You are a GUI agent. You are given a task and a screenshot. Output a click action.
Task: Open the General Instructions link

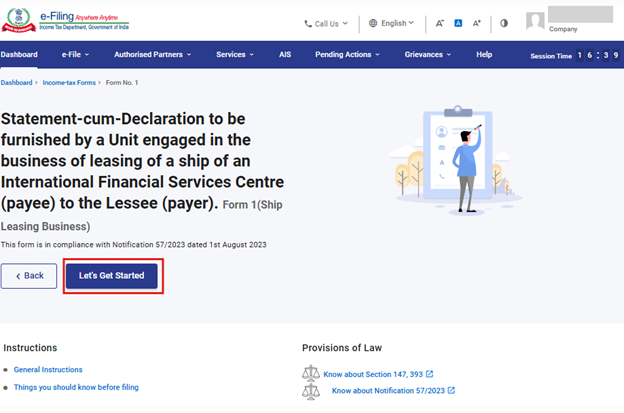coord(48,370)
